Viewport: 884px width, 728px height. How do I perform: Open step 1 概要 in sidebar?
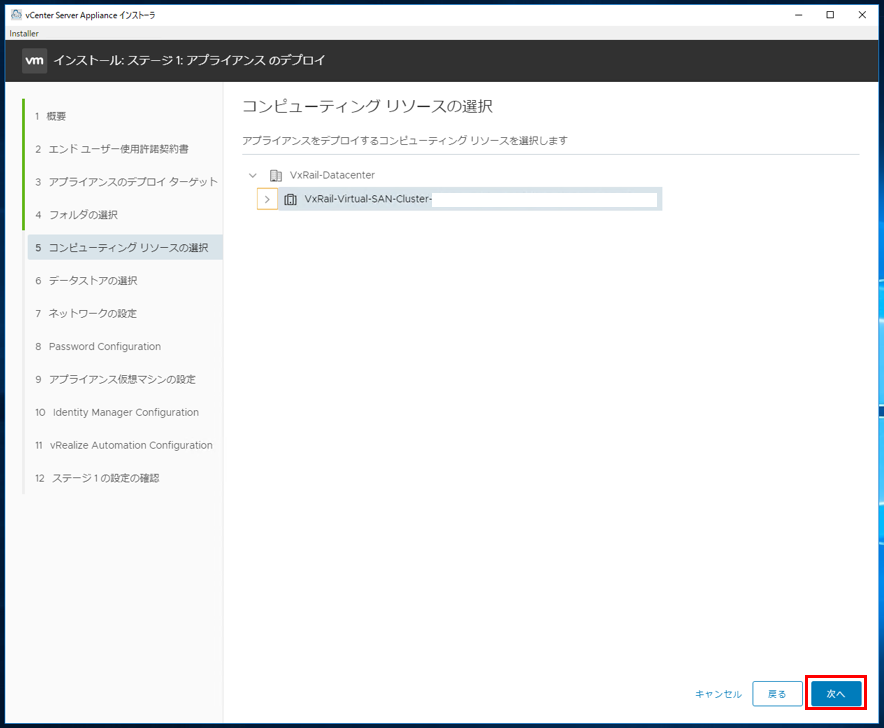(x=58, y=115)
